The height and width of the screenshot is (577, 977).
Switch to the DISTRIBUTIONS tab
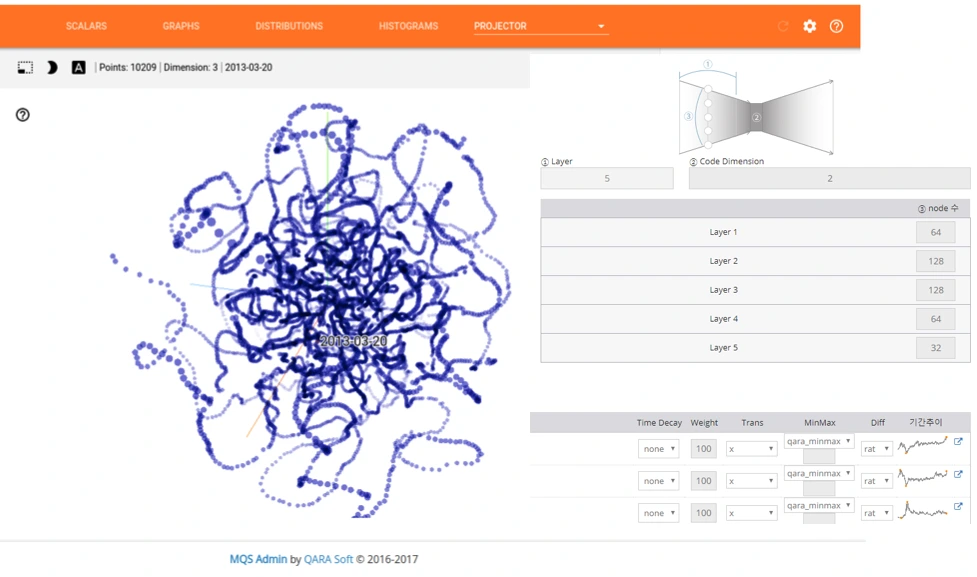(289, 26)
